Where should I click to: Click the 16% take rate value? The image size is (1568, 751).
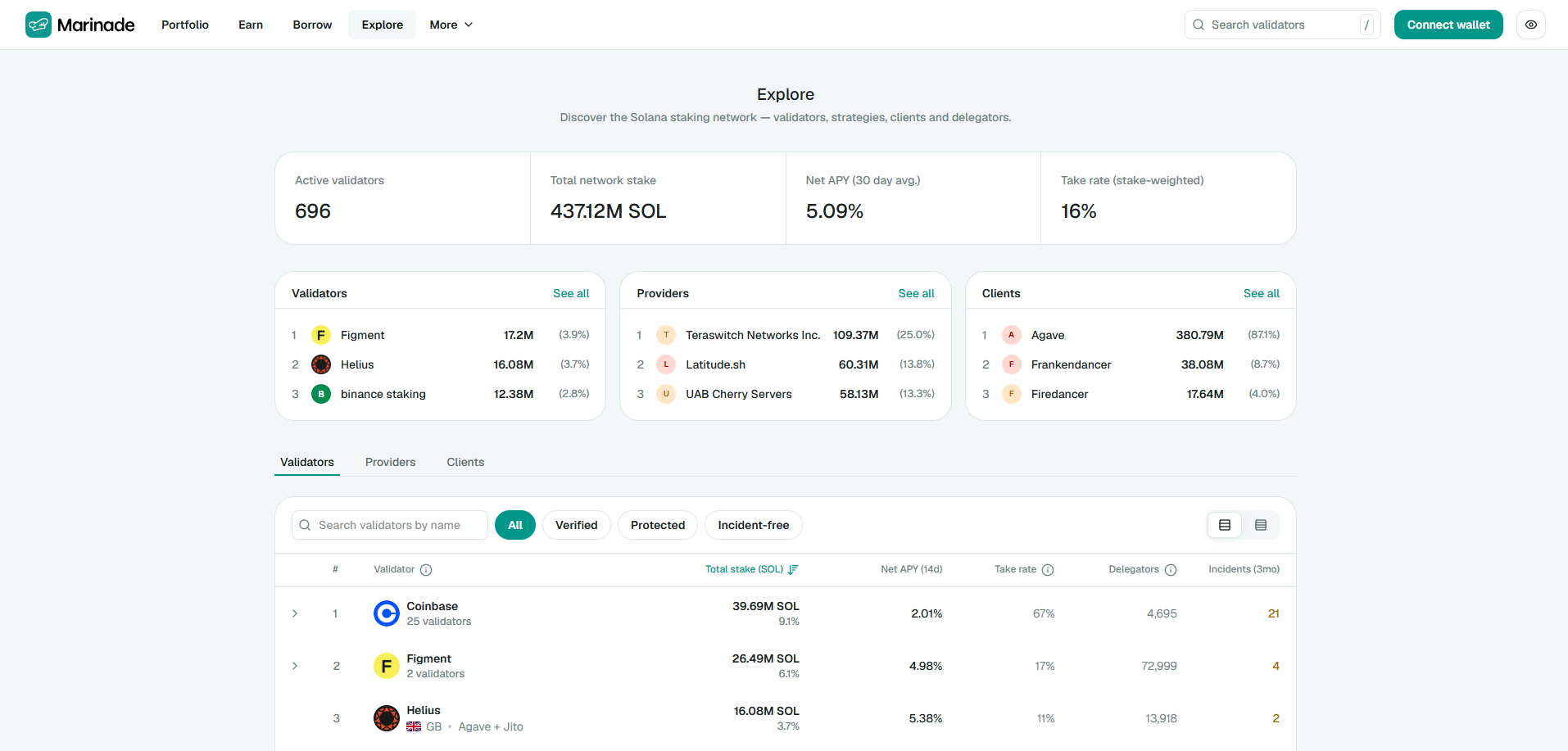pos(1079,211)
